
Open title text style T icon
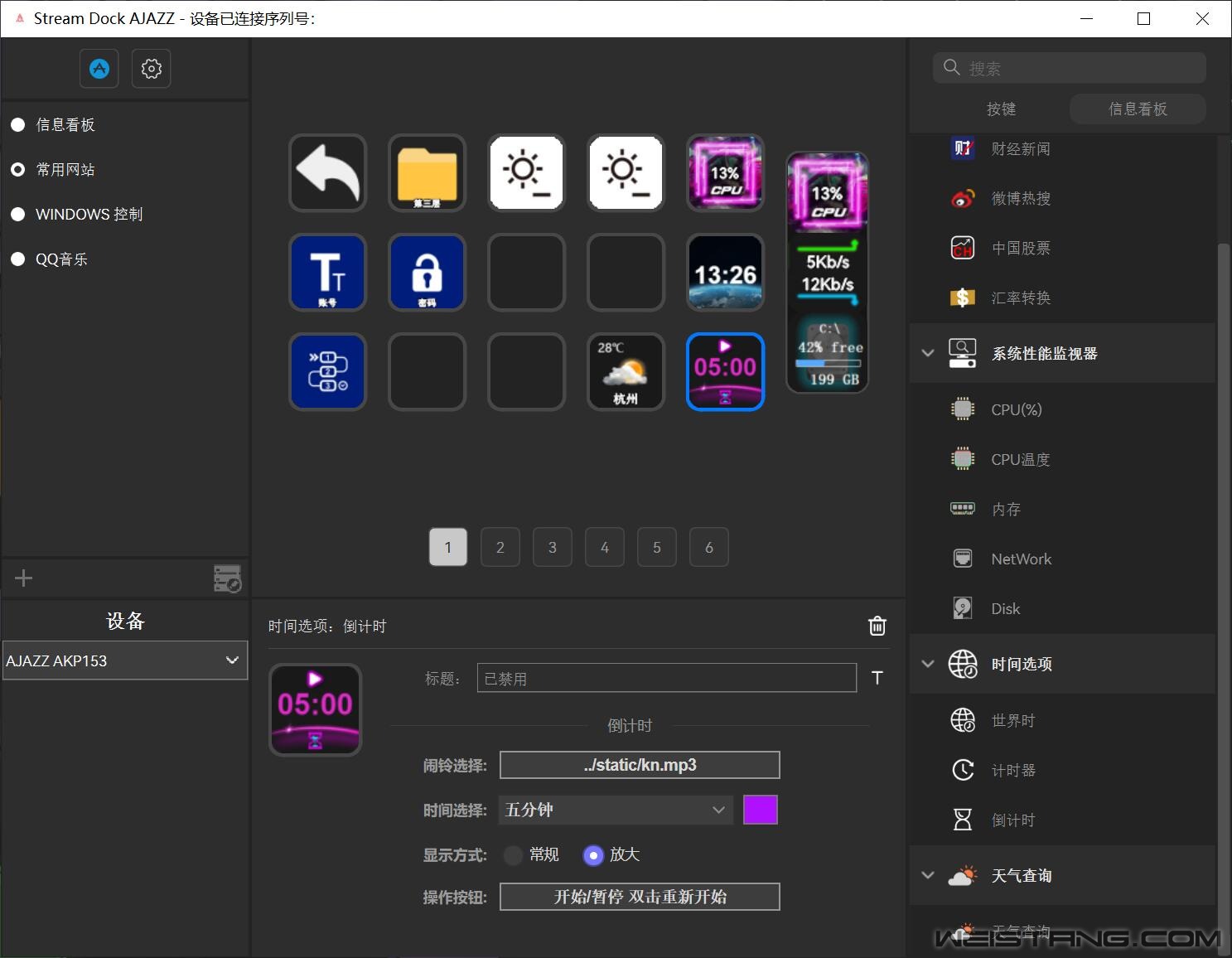click(x=877, y=678)
